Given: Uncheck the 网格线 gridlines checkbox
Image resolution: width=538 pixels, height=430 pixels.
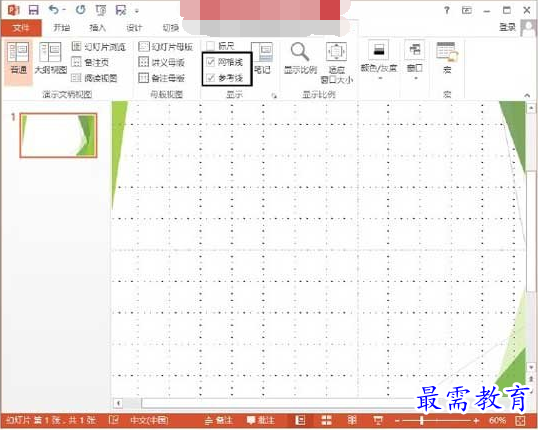Looking at the screenshot, I should 211,62.
